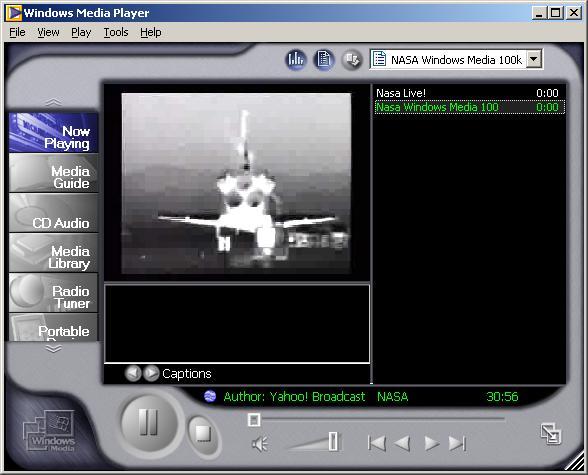Click the equalizer and settings toggle button
Screen dimensions: 588x475
click(296, 59)
